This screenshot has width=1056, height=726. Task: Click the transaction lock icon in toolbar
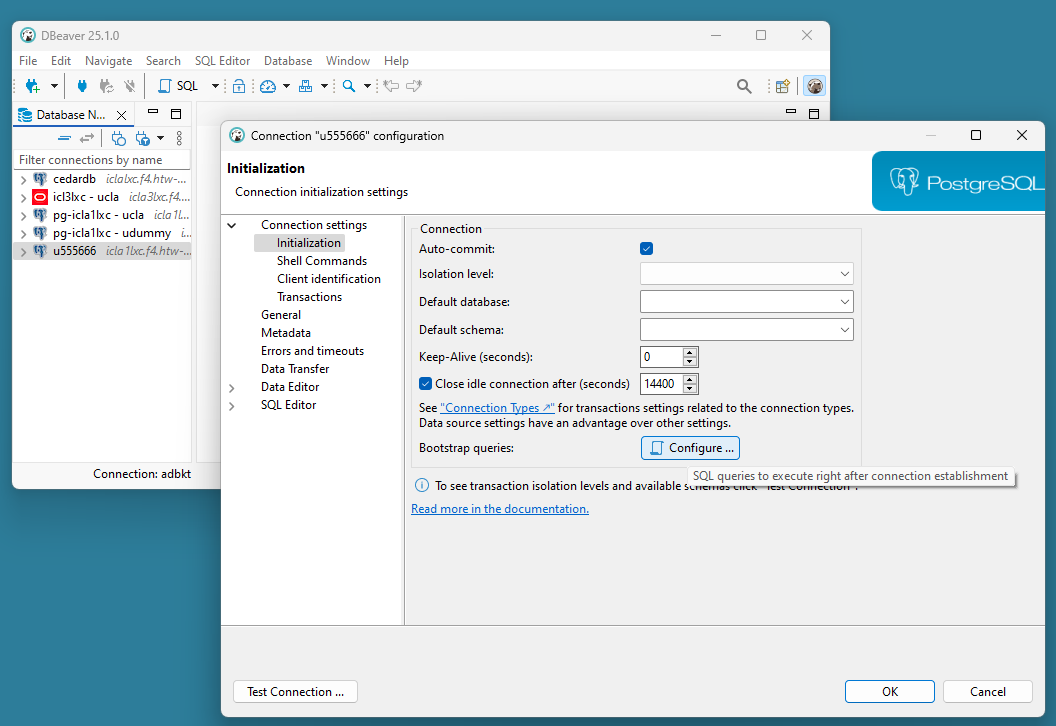238,86
